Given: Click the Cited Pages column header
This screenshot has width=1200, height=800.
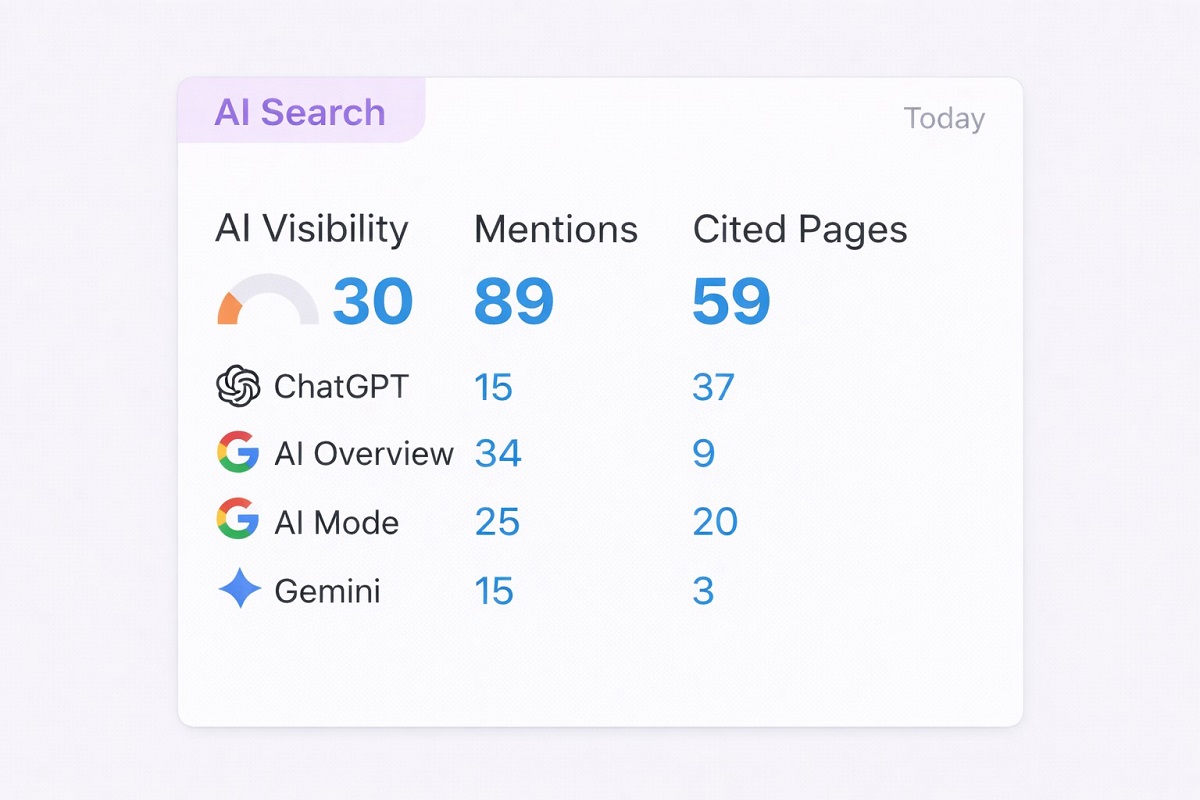Looking at the screenshot, I should (800, 230).
